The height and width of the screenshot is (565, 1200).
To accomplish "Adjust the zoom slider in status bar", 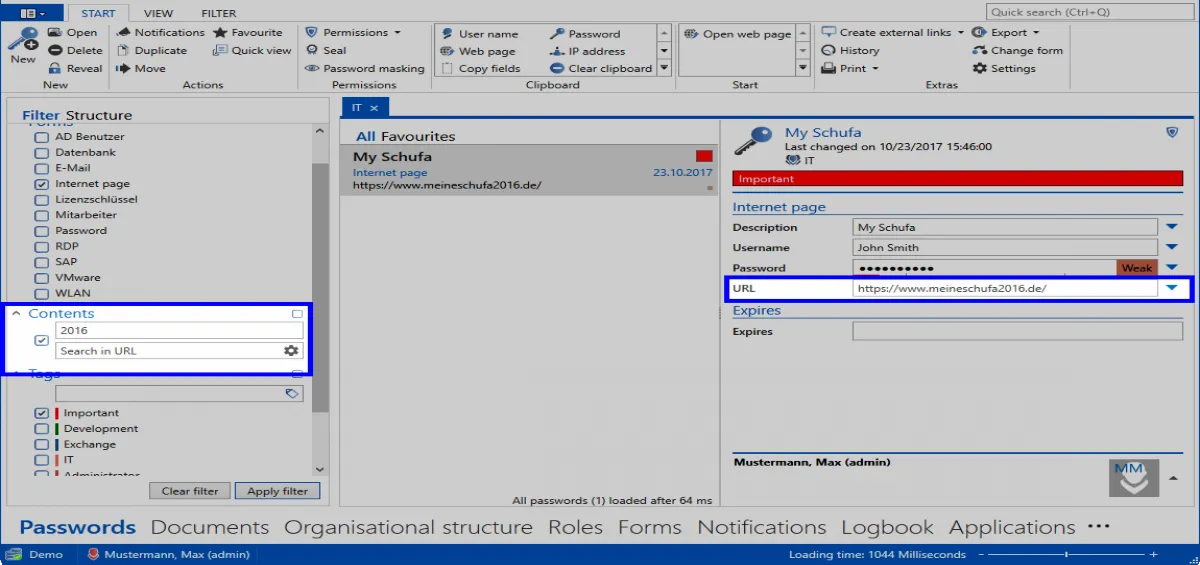I will (x=1067, y=554).
